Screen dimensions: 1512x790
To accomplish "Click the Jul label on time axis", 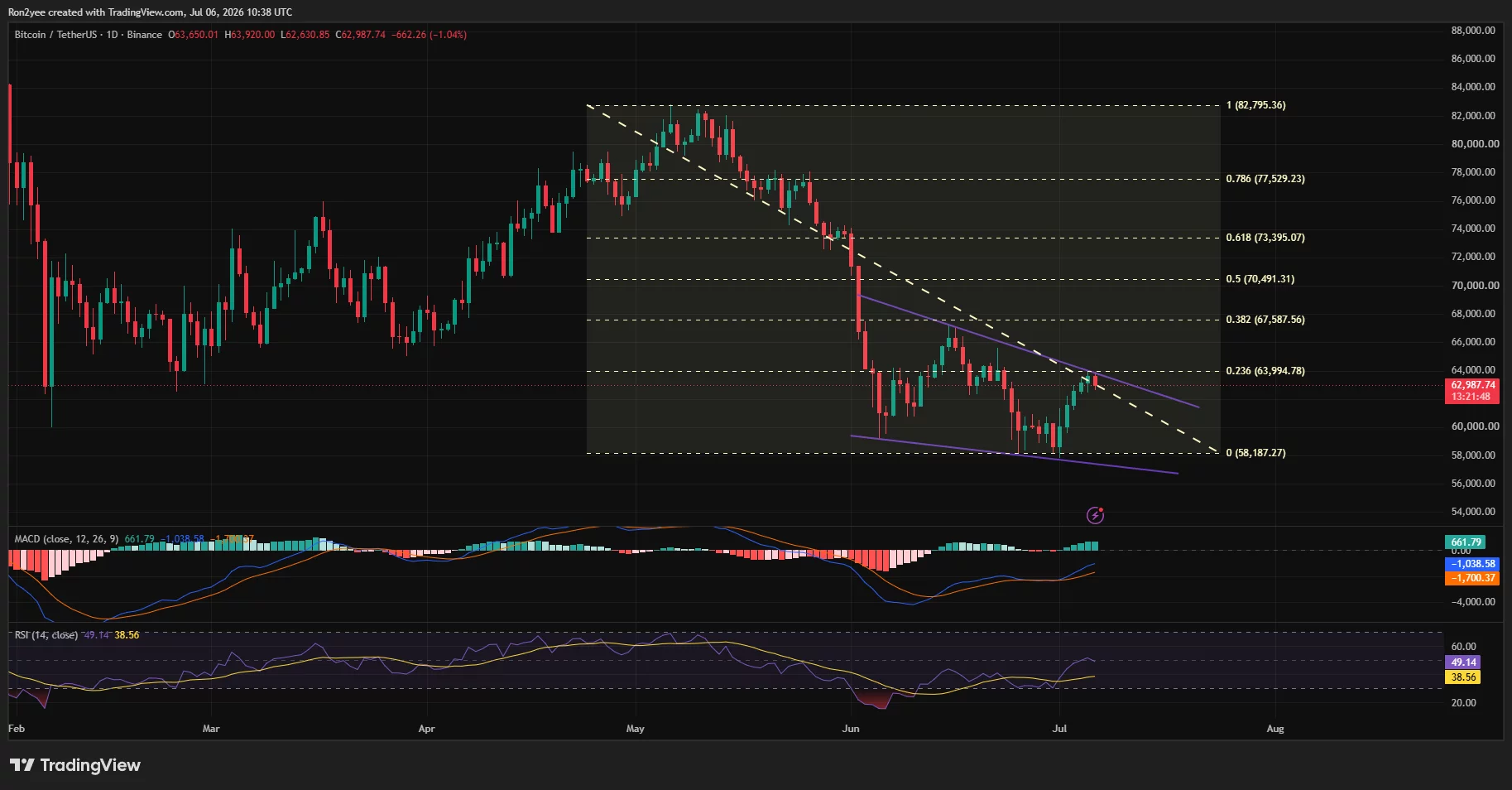I will click(1059, 729).
